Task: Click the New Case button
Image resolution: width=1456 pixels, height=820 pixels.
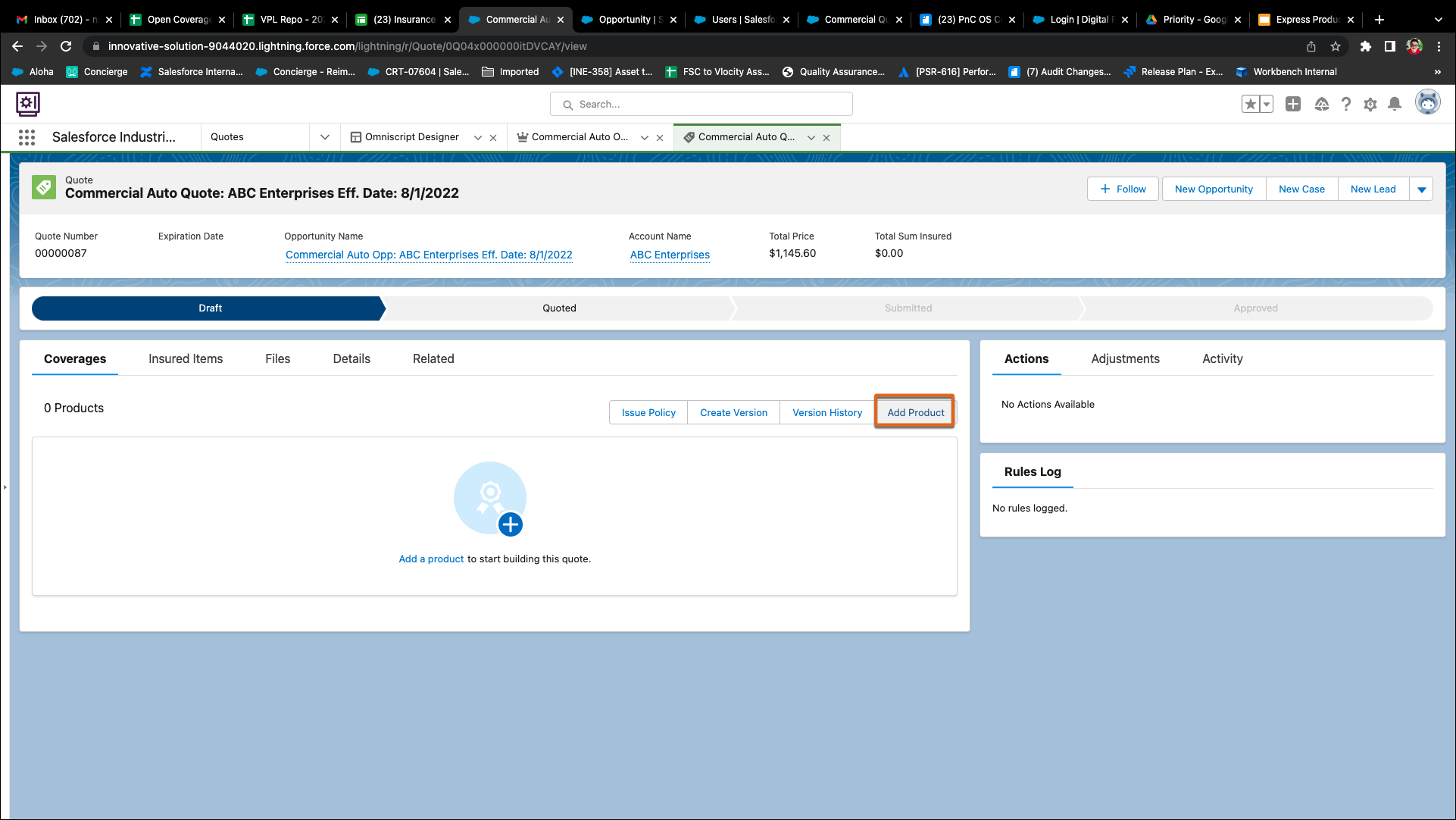Action: 1301,189
